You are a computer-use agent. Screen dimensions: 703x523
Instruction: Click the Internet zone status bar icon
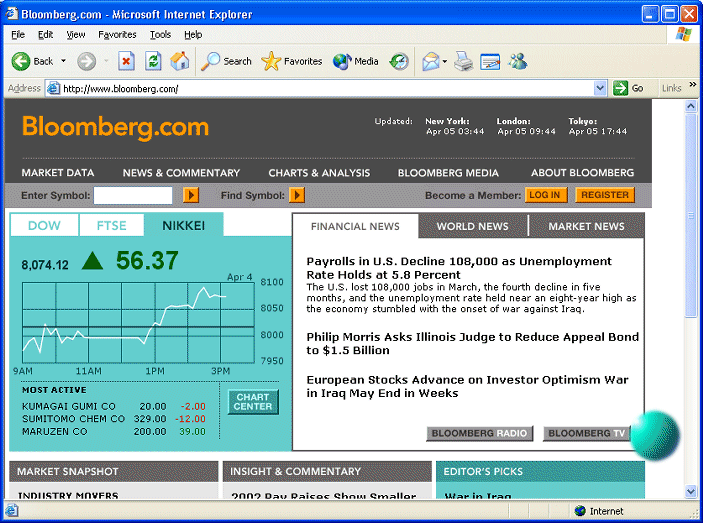[x=580, y=511]
